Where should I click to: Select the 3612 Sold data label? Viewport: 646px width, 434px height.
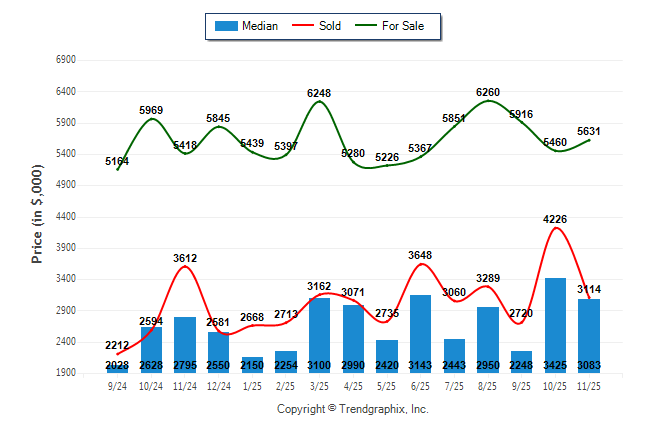tap(185, 258)
